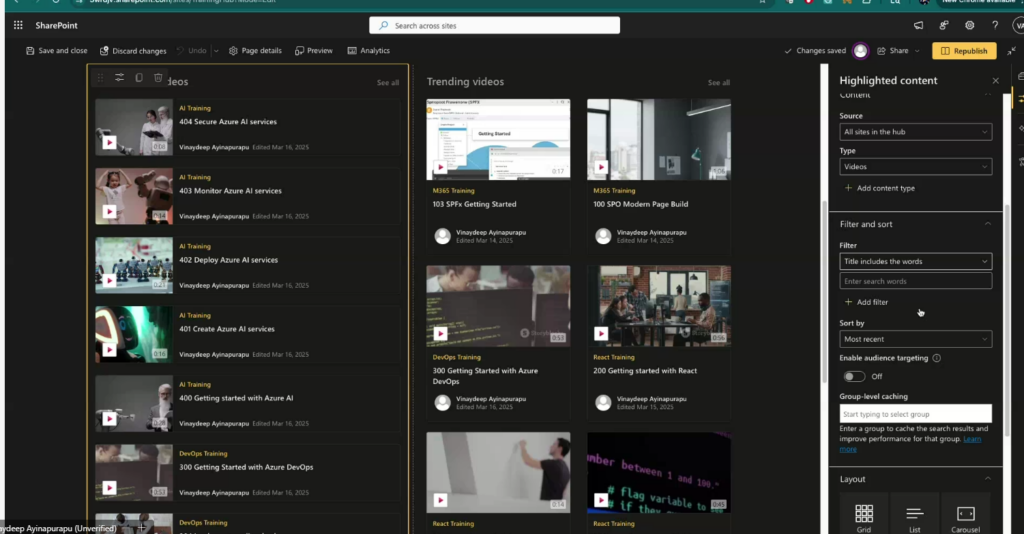Click M365 Training label above 103 SPFx
Screen dimensions: 1024x534
453,191
